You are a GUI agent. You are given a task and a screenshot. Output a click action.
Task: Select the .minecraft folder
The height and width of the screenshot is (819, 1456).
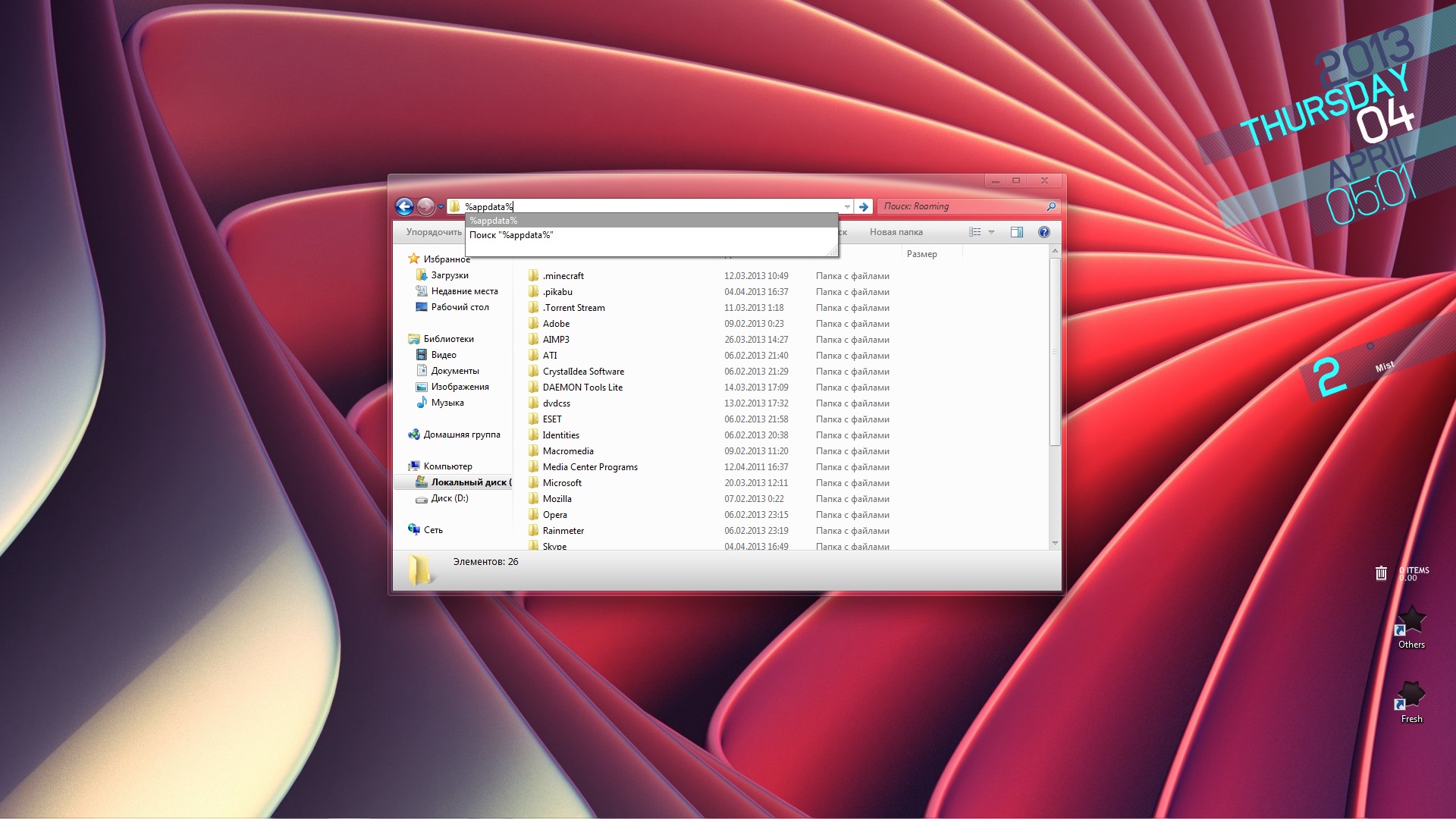pos(563,276)
